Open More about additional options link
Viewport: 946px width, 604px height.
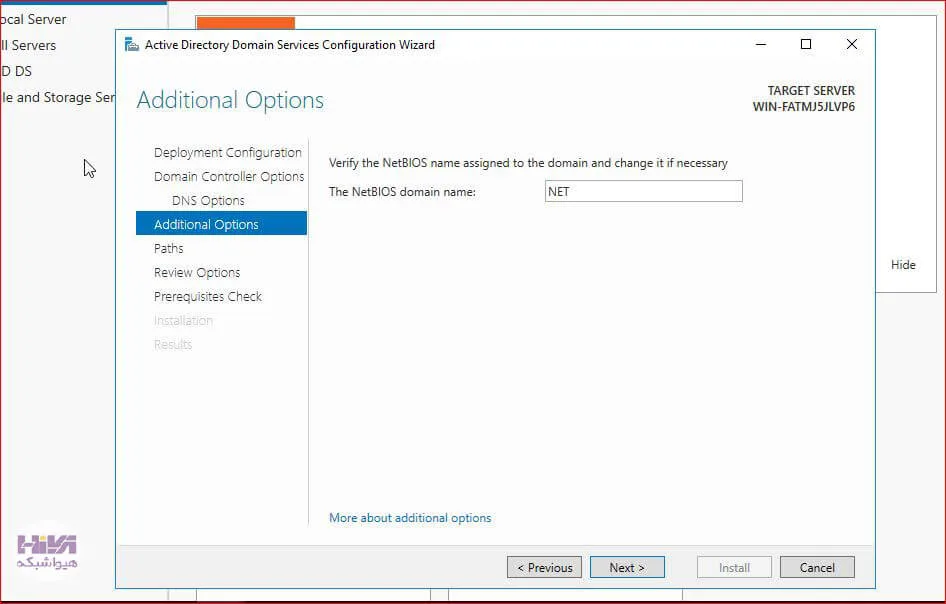[410, 518]
